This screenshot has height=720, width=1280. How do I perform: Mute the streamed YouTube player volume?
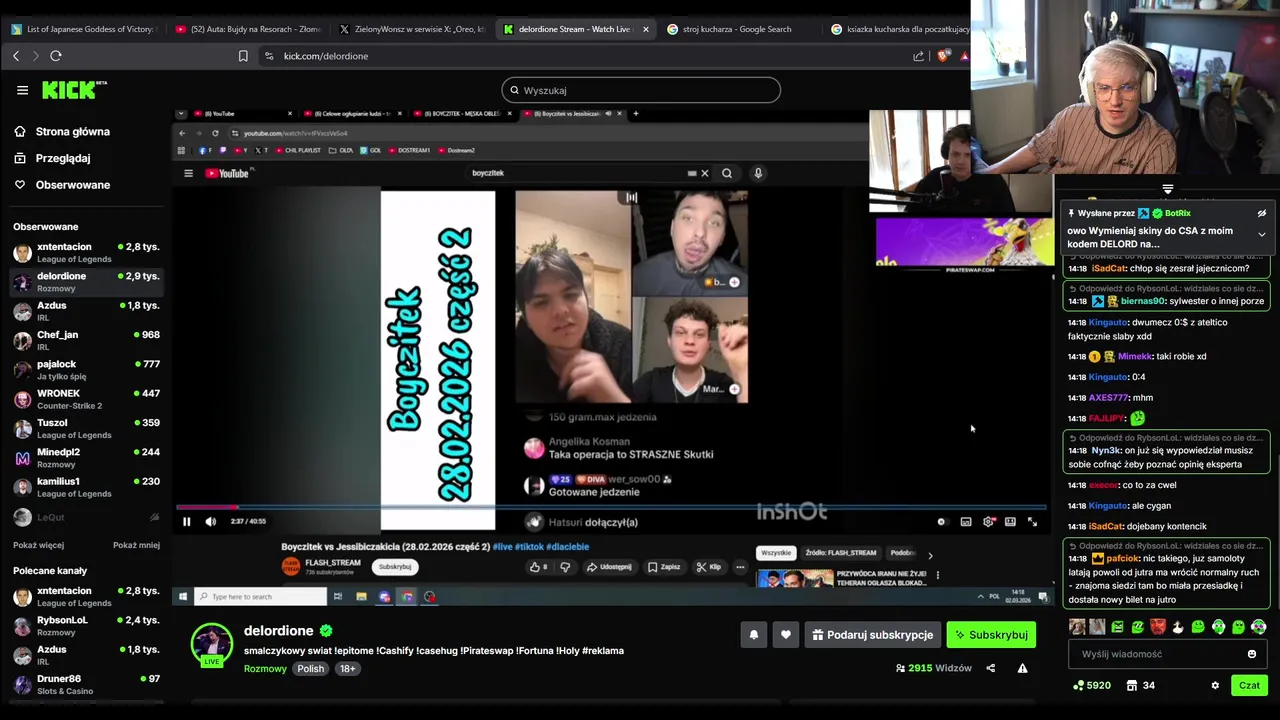(x=210, y=521)
